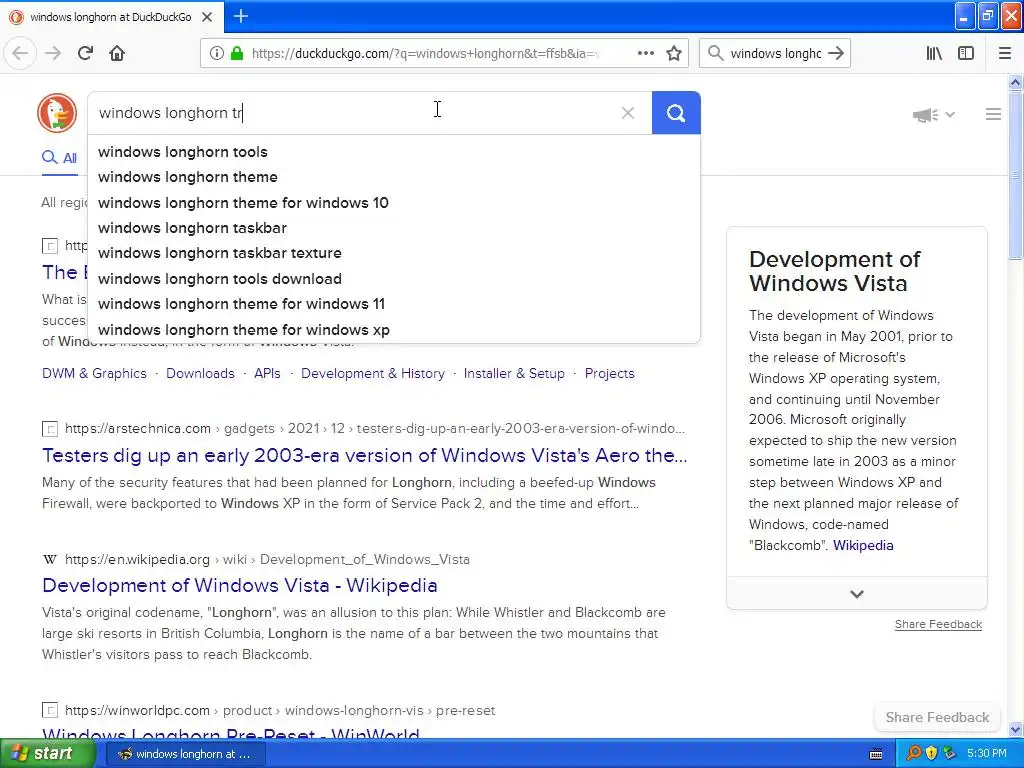Open the APIs sitelink

point(267,374)
